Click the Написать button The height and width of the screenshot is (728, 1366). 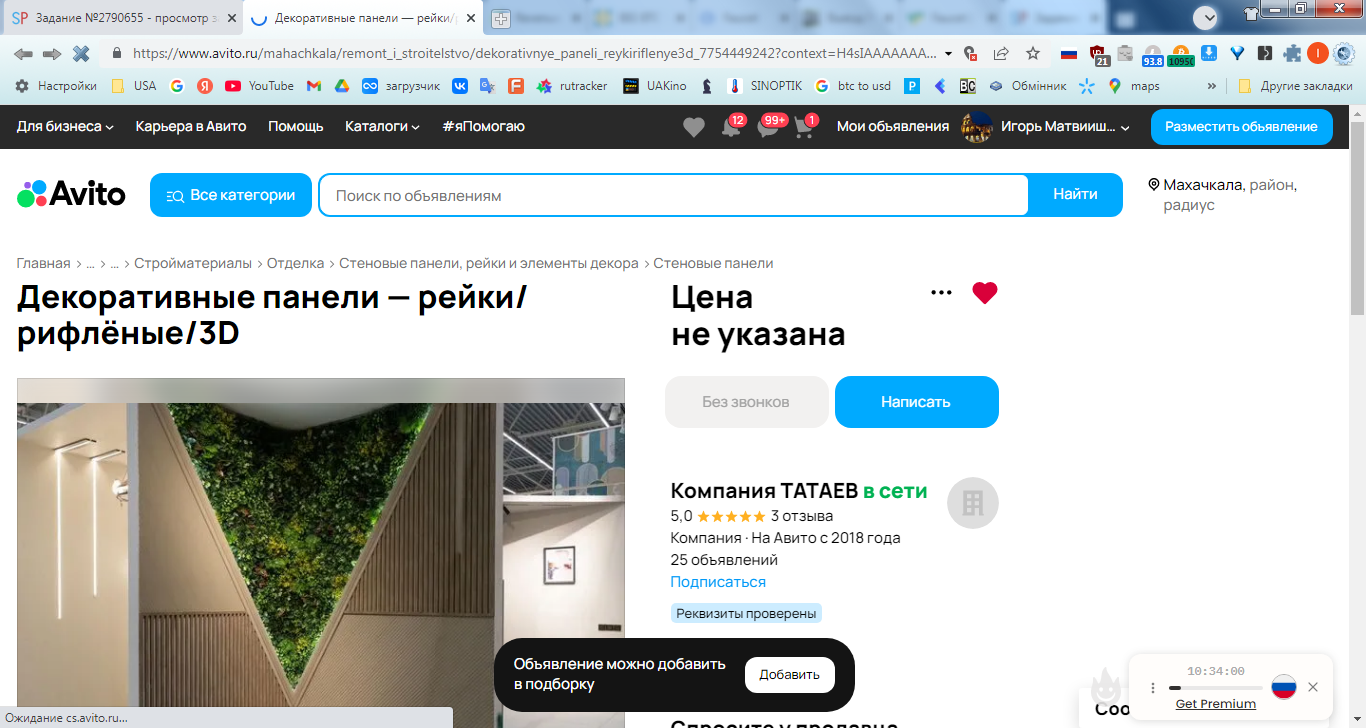coord(917,402)
